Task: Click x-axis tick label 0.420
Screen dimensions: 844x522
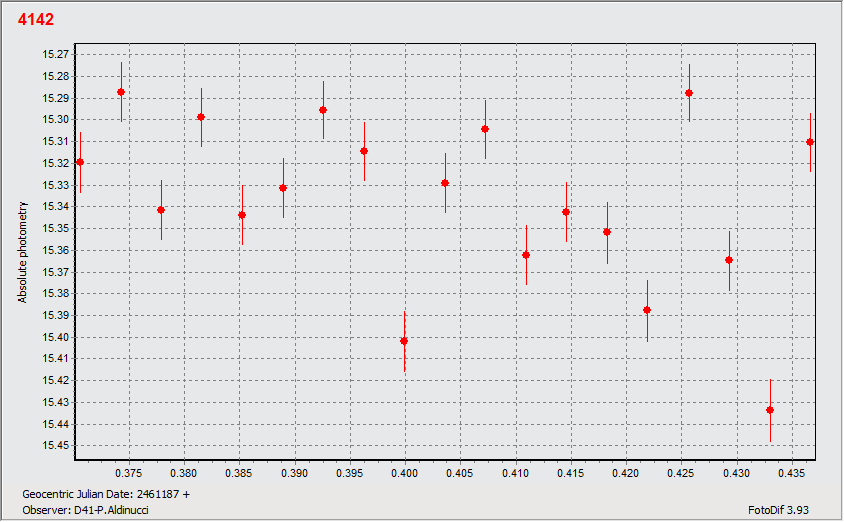Action: (626, 473)
